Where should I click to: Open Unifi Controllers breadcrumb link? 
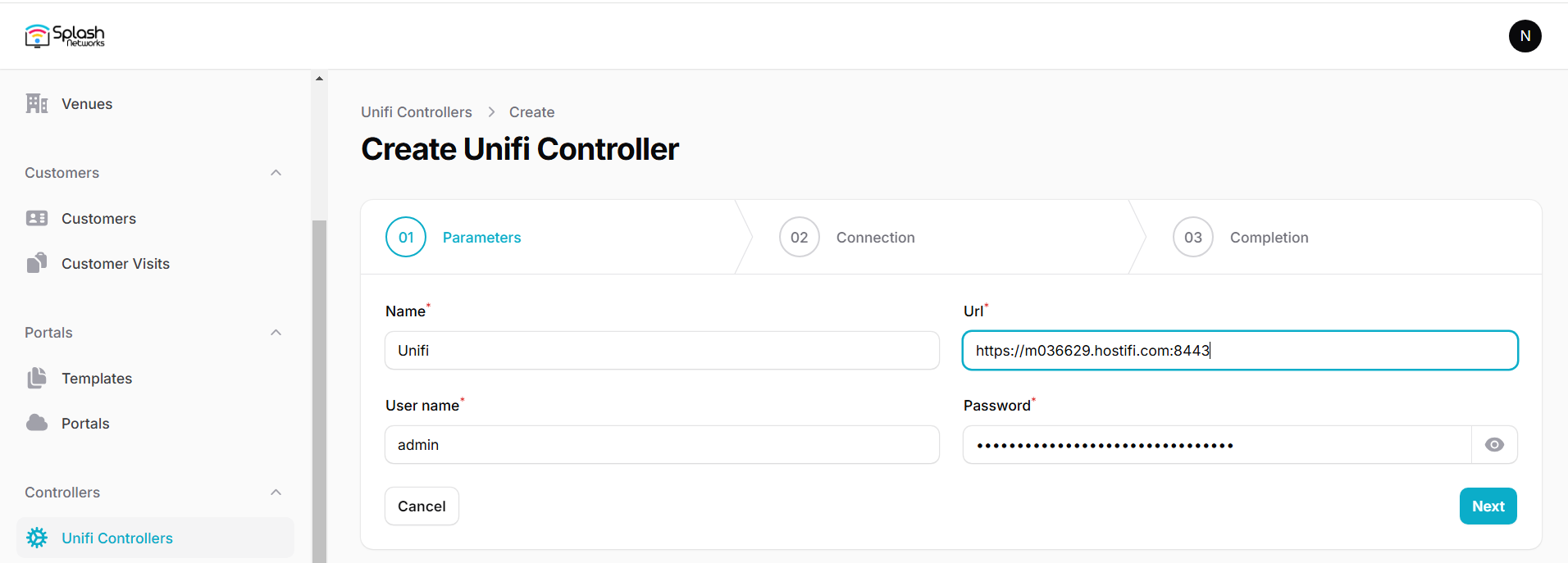click(417, 112)
